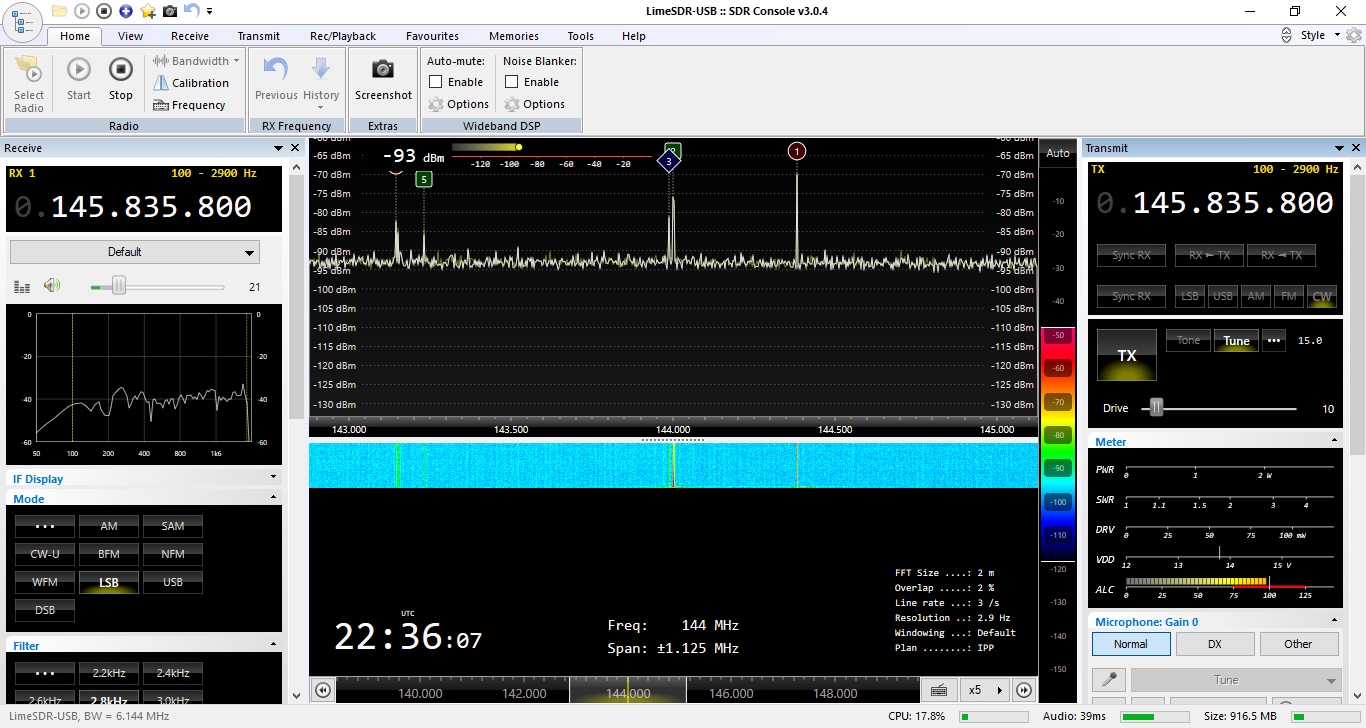Enable the Auto-mute checkbox
The height and width of the screenshot is (728, 1366).
(435, 82)
